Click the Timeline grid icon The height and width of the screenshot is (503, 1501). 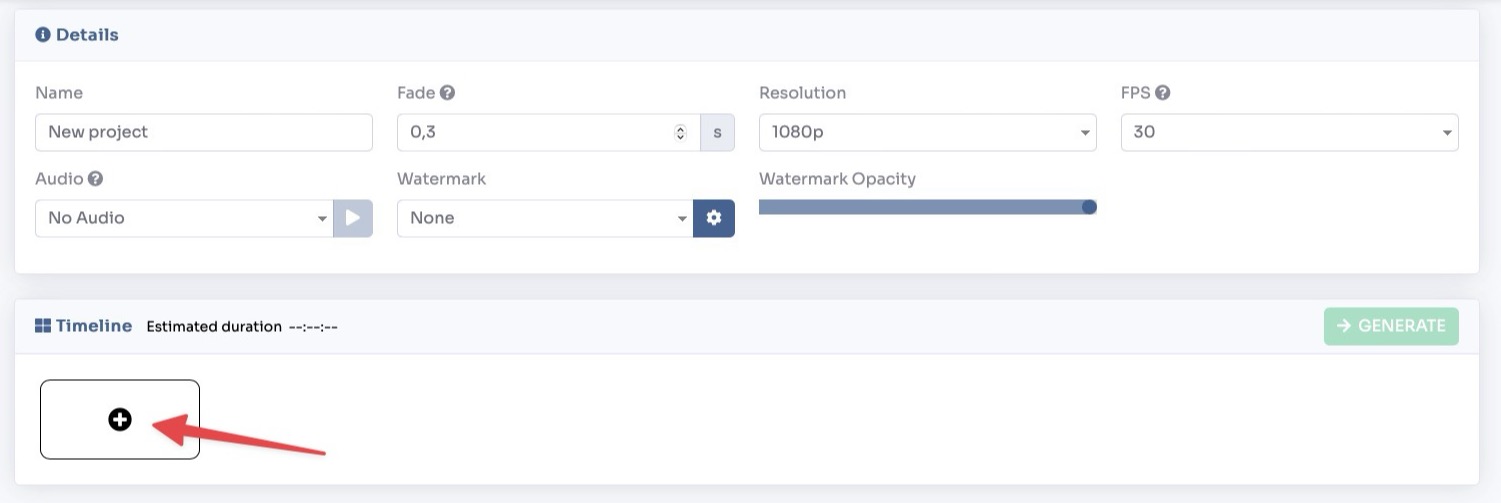tap(43, 326)
